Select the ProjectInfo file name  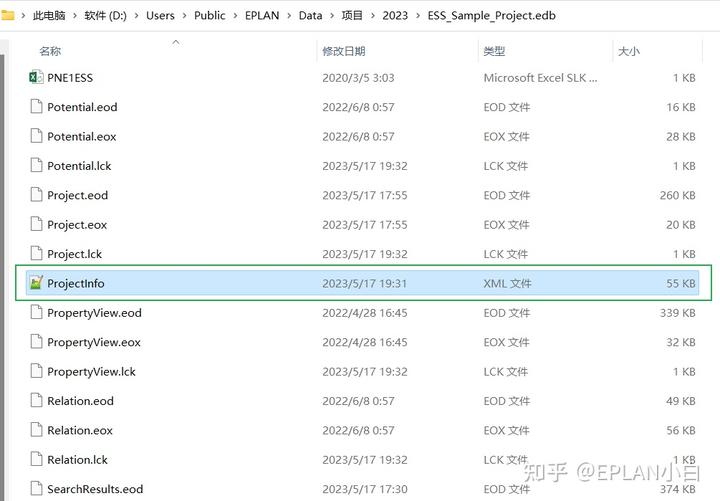[76, 283]
